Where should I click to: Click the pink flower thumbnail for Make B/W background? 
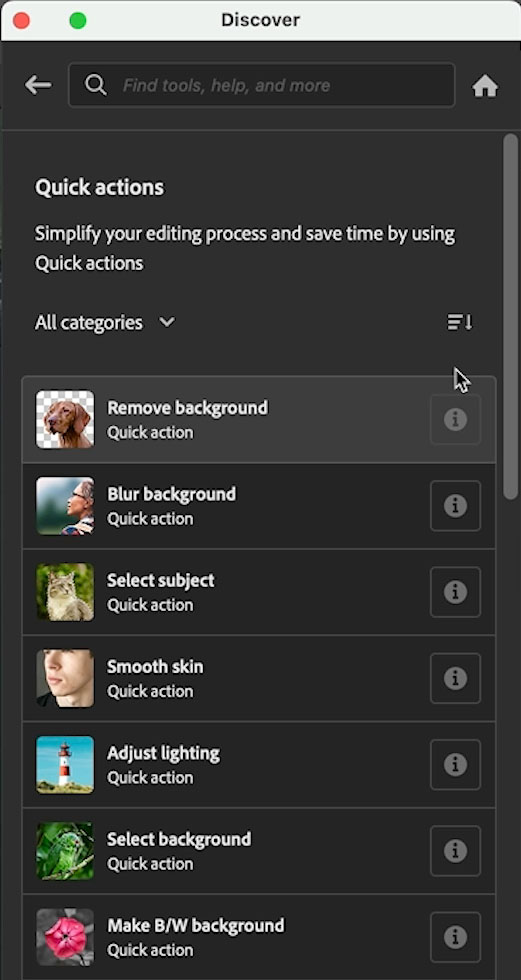coord(65,937)
